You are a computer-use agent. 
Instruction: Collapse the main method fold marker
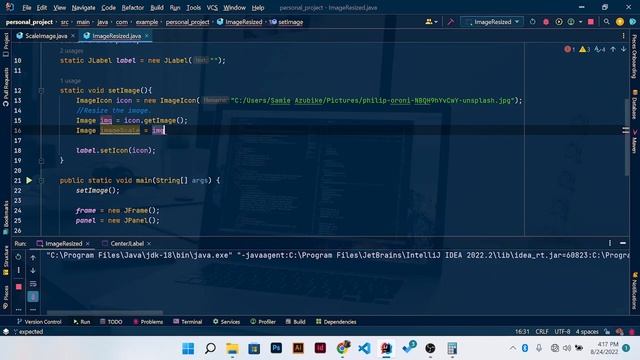[x=41, y=180]
